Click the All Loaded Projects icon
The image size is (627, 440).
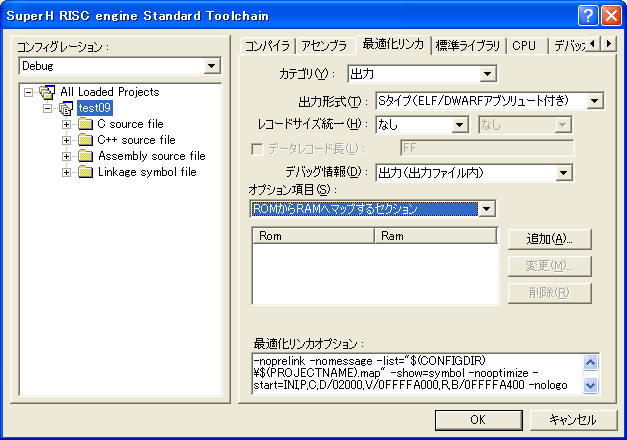48,92
